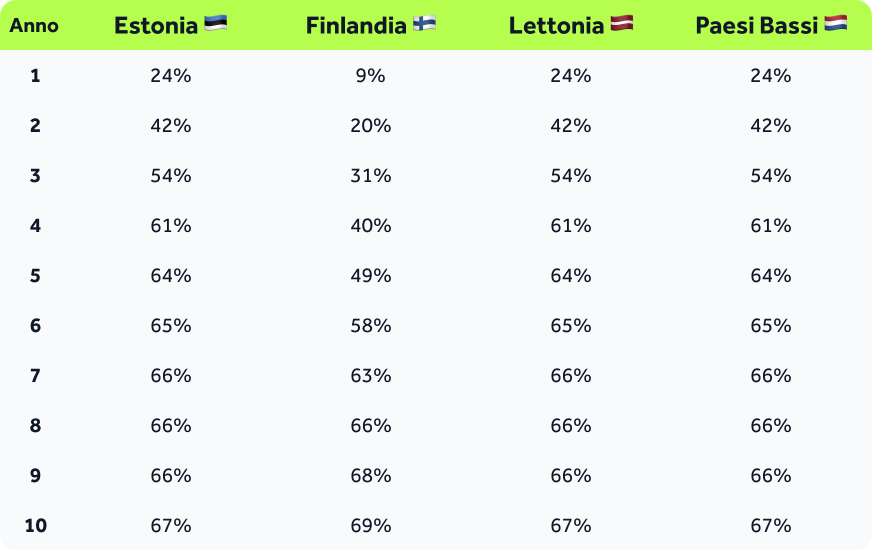Select the Anno column header
This screenshot has height=550, width=872.
(35, 26)
